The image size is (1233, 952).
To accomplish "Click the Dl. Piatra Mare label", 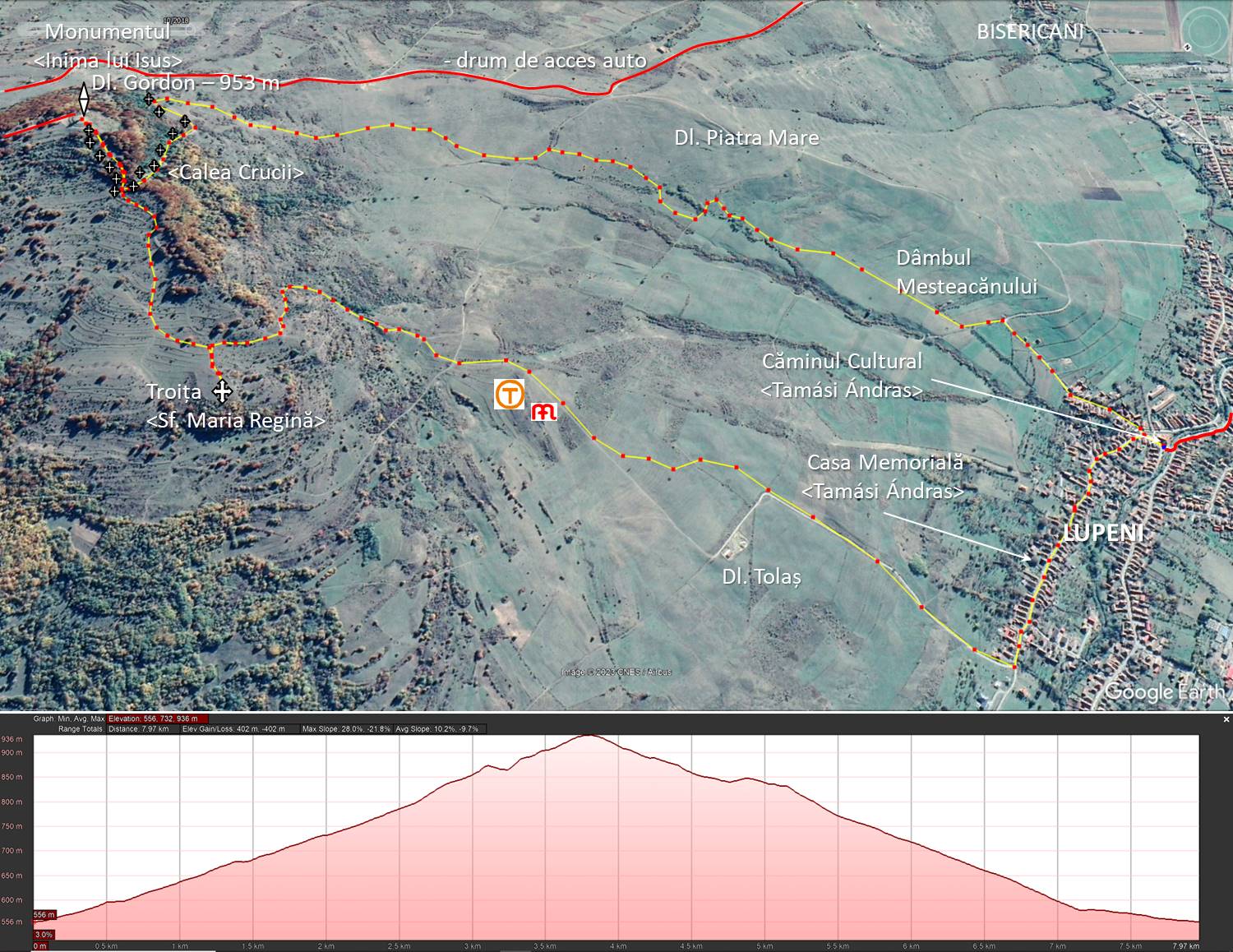I will coord(746,138).
